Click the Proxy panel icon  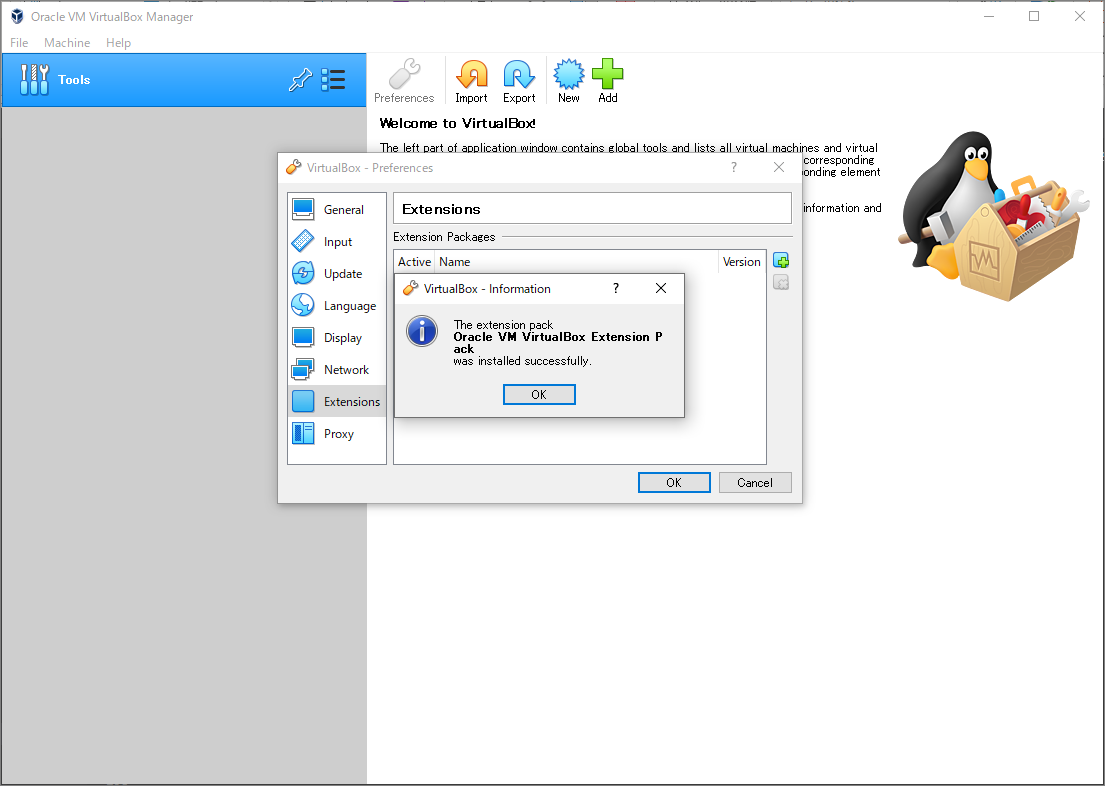303,434
